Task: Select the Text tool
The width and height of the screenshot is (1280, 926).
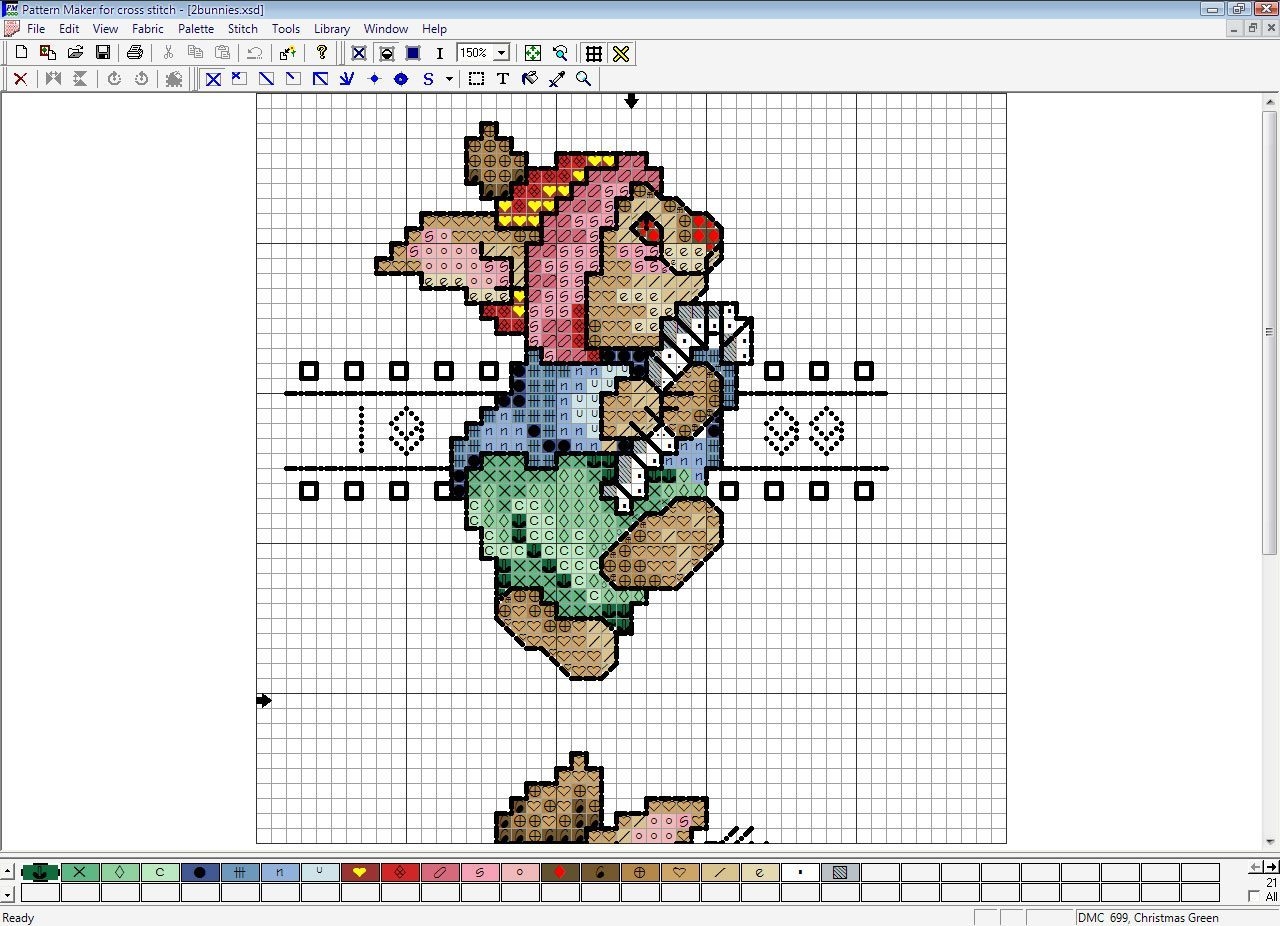Action: coord(502,78)
